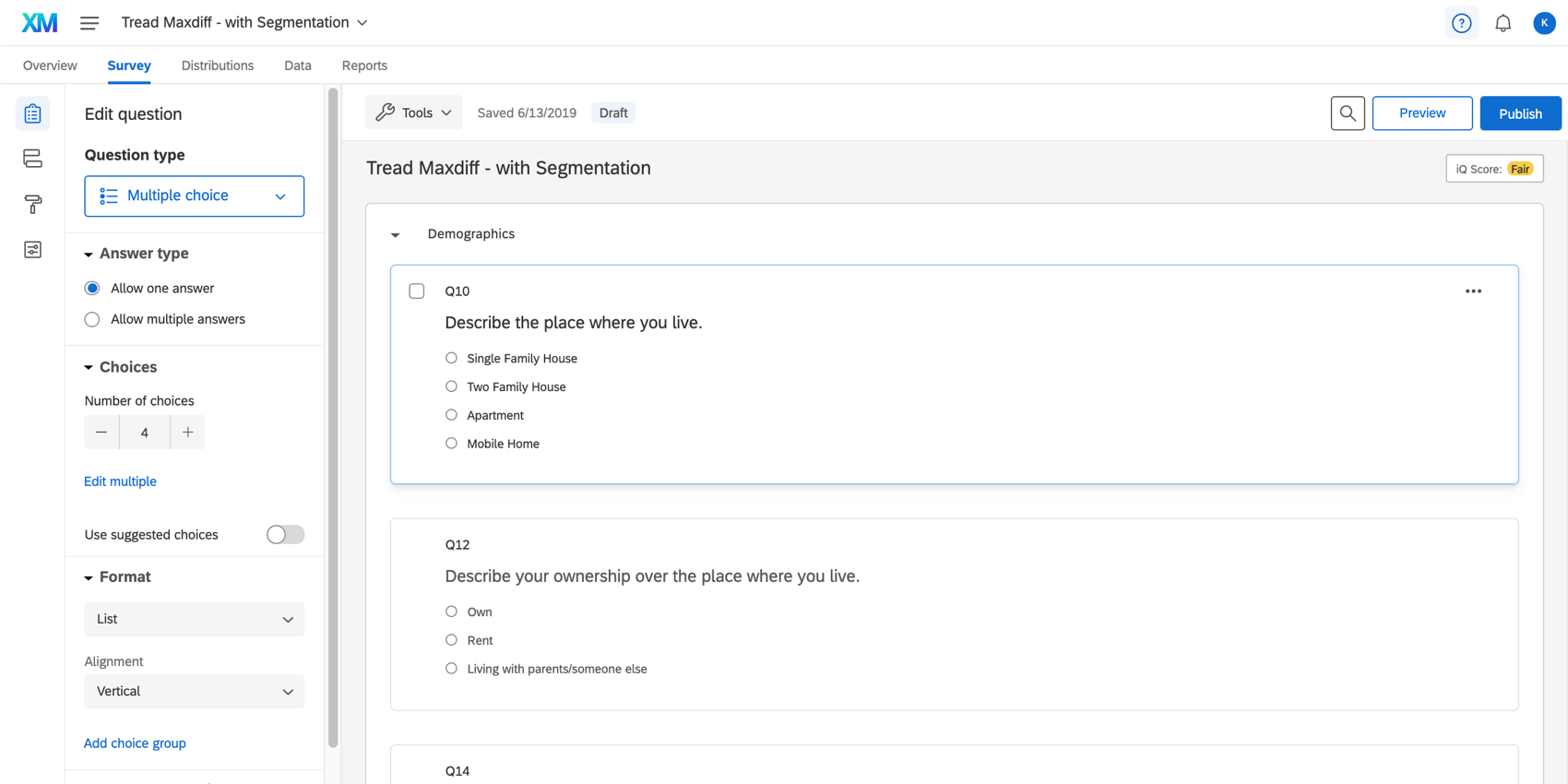1568x784 pixels.
Task: Go to the Reports tab
Action: pyautogui.click(x=364, y=65)
